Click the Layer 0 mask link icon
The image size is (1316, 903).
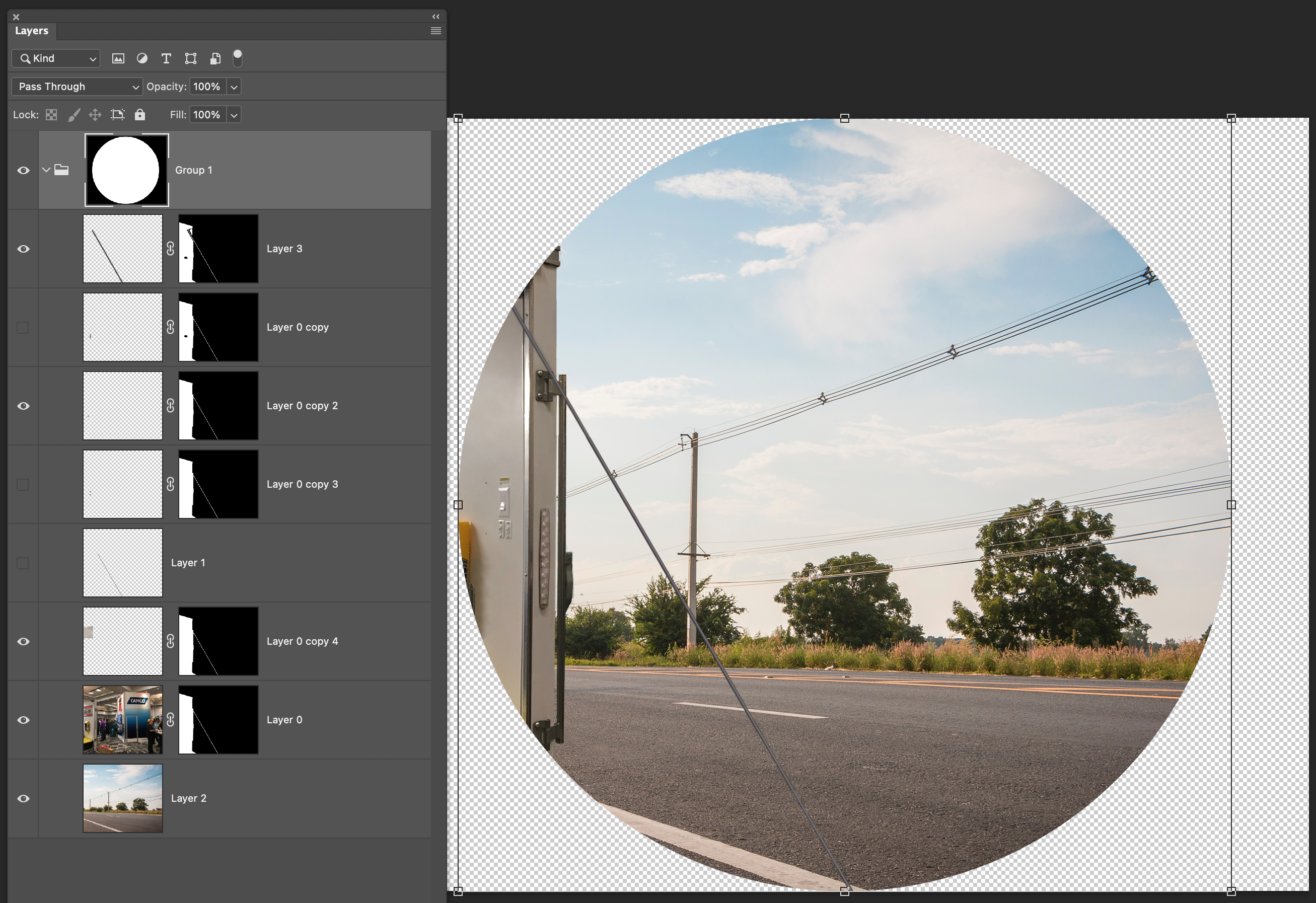(171, 720)
